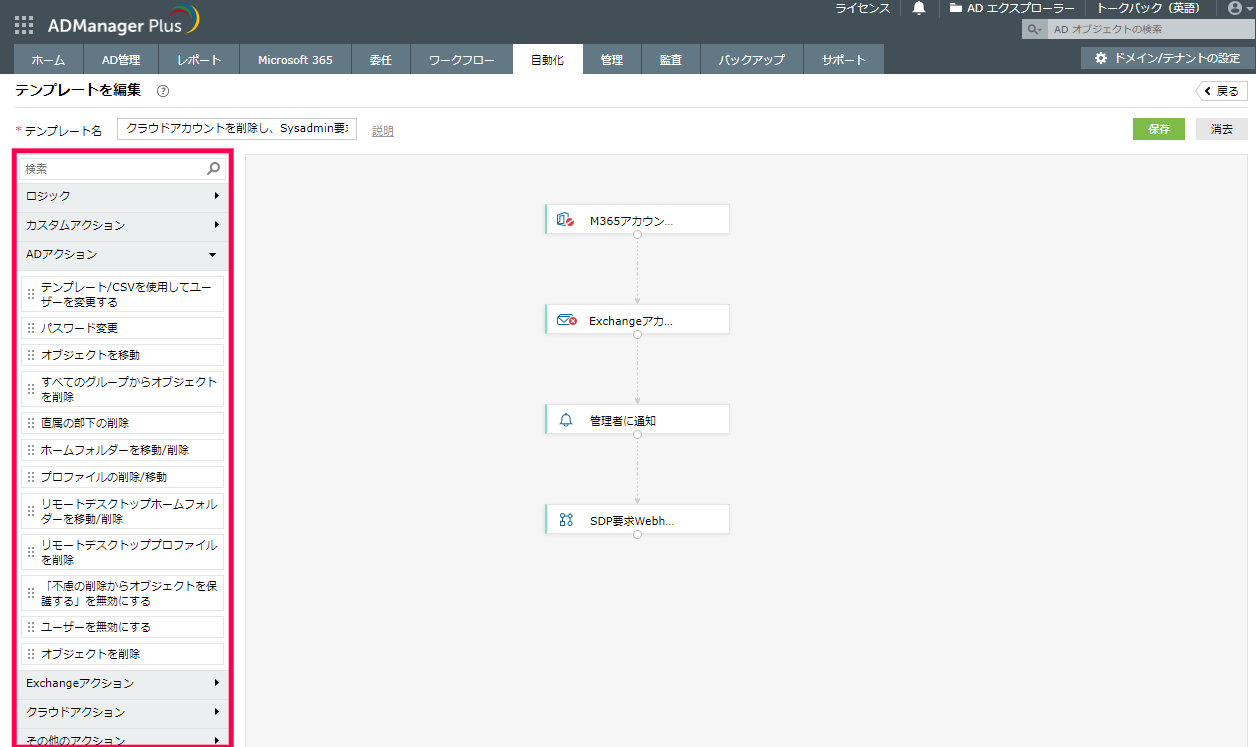Click the M365 account node icon
Image resolution: width=1256 pixels, height=747 pixels.
pyautogui.click(x=565, y=220)
